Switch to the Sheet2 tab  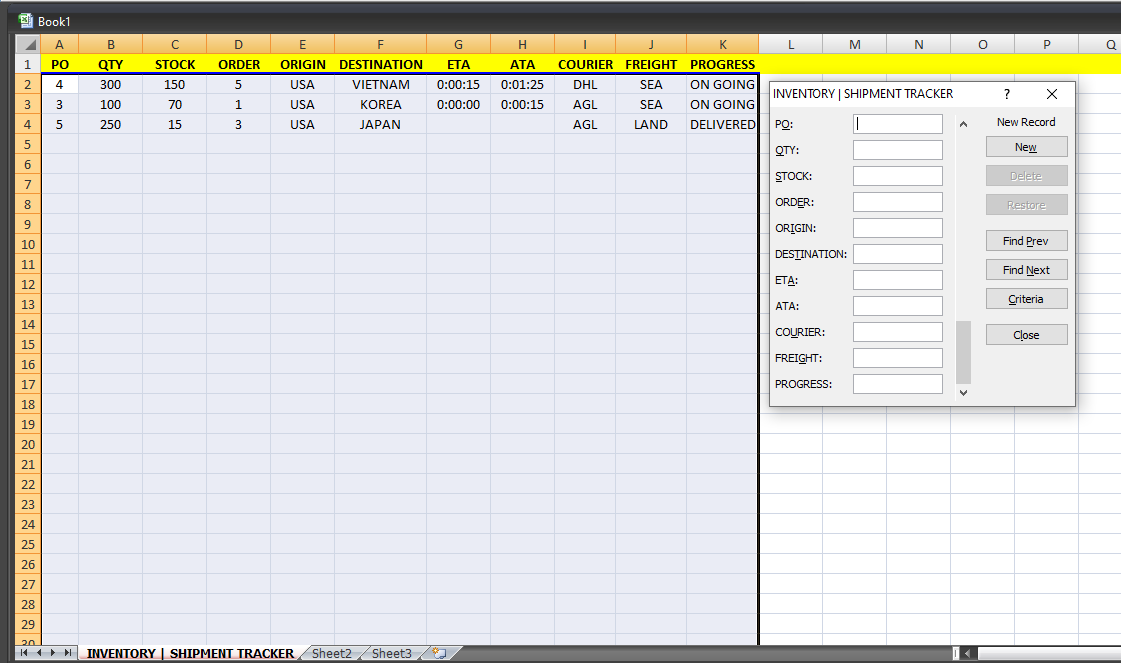click(x=331, y=653)
